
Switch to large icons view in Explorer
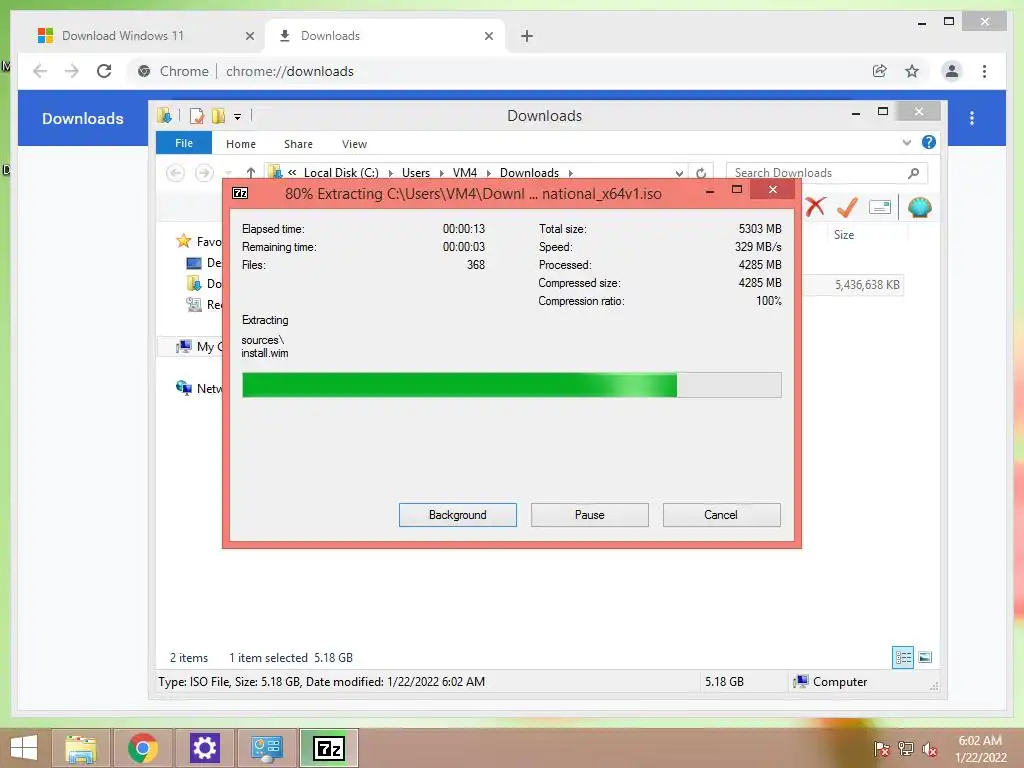click(925, 657)
